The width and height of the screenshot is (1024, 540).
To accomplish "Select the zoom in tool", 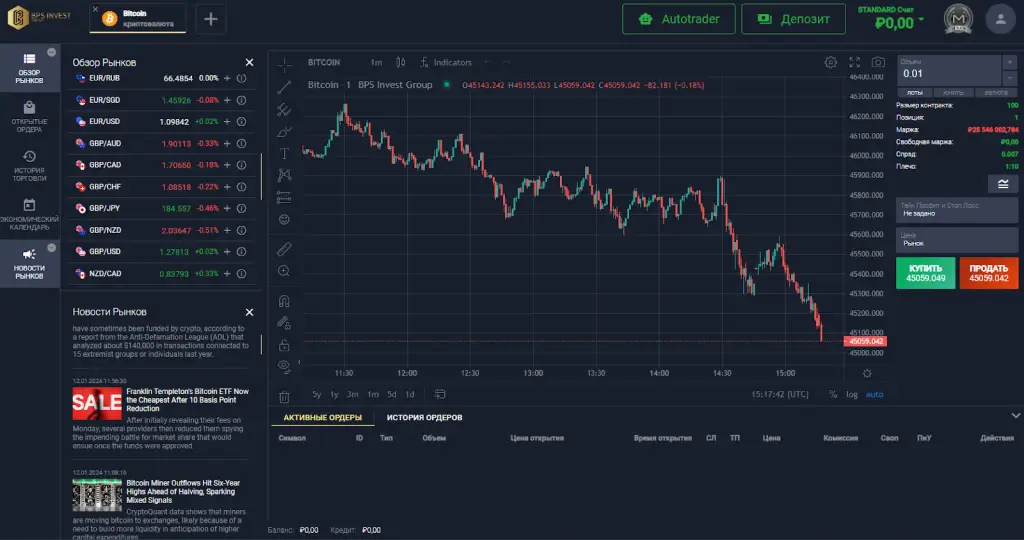I will point(284,271).
